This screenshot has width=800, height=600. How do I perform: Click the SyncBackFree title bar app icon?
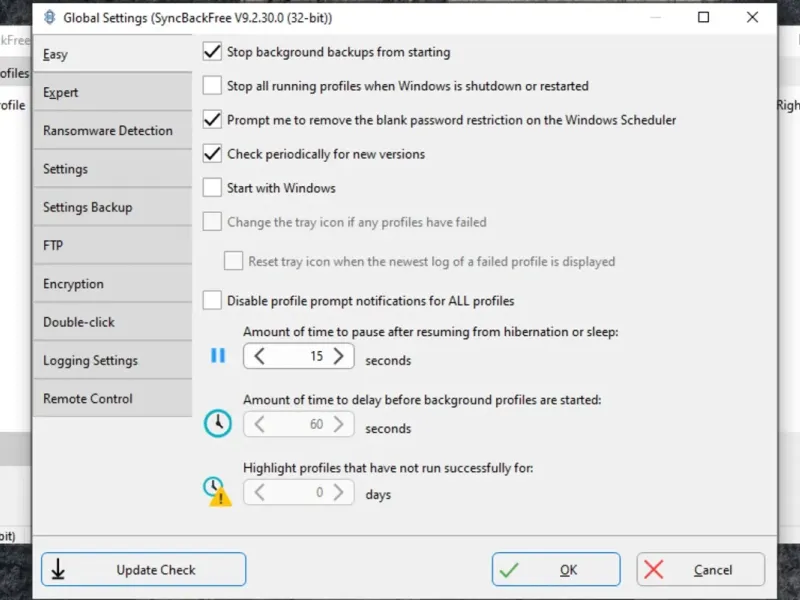point(49,17)
